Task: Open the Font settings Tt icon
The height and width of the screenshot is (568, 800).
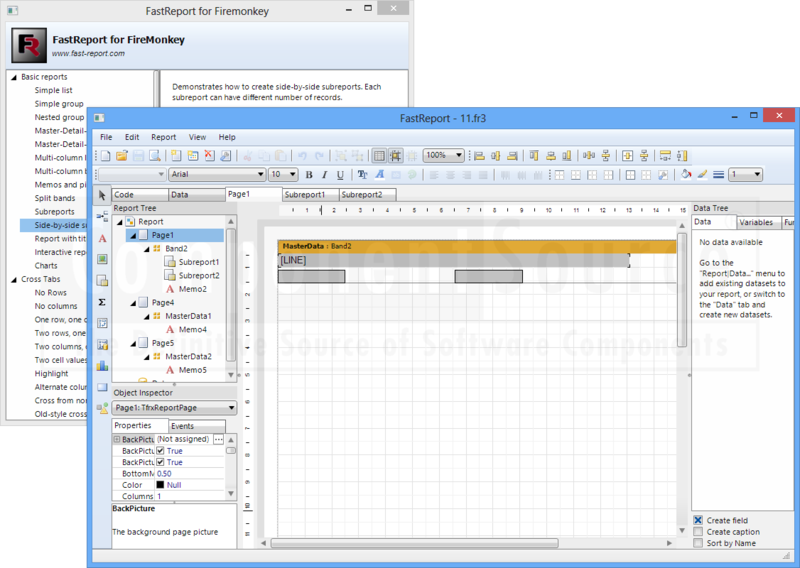Action: point(362,175)
